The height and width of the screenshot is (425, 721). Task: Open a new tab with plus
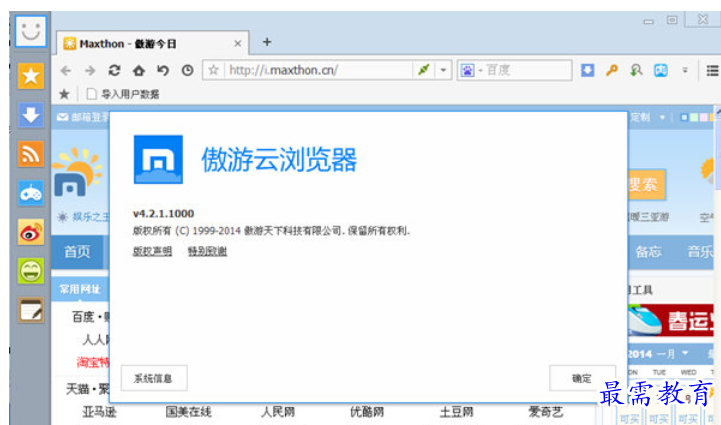pyautogui.click(x=267, y=42)
